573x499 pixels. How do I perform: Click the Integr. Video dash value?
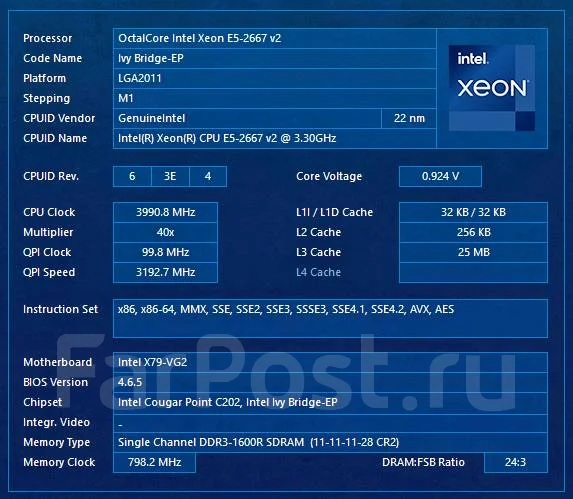click(x=120, y=425)
